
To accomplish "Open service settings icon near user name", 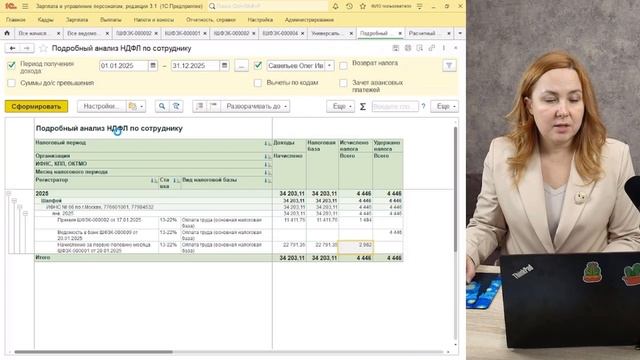I will coord(420,6).
